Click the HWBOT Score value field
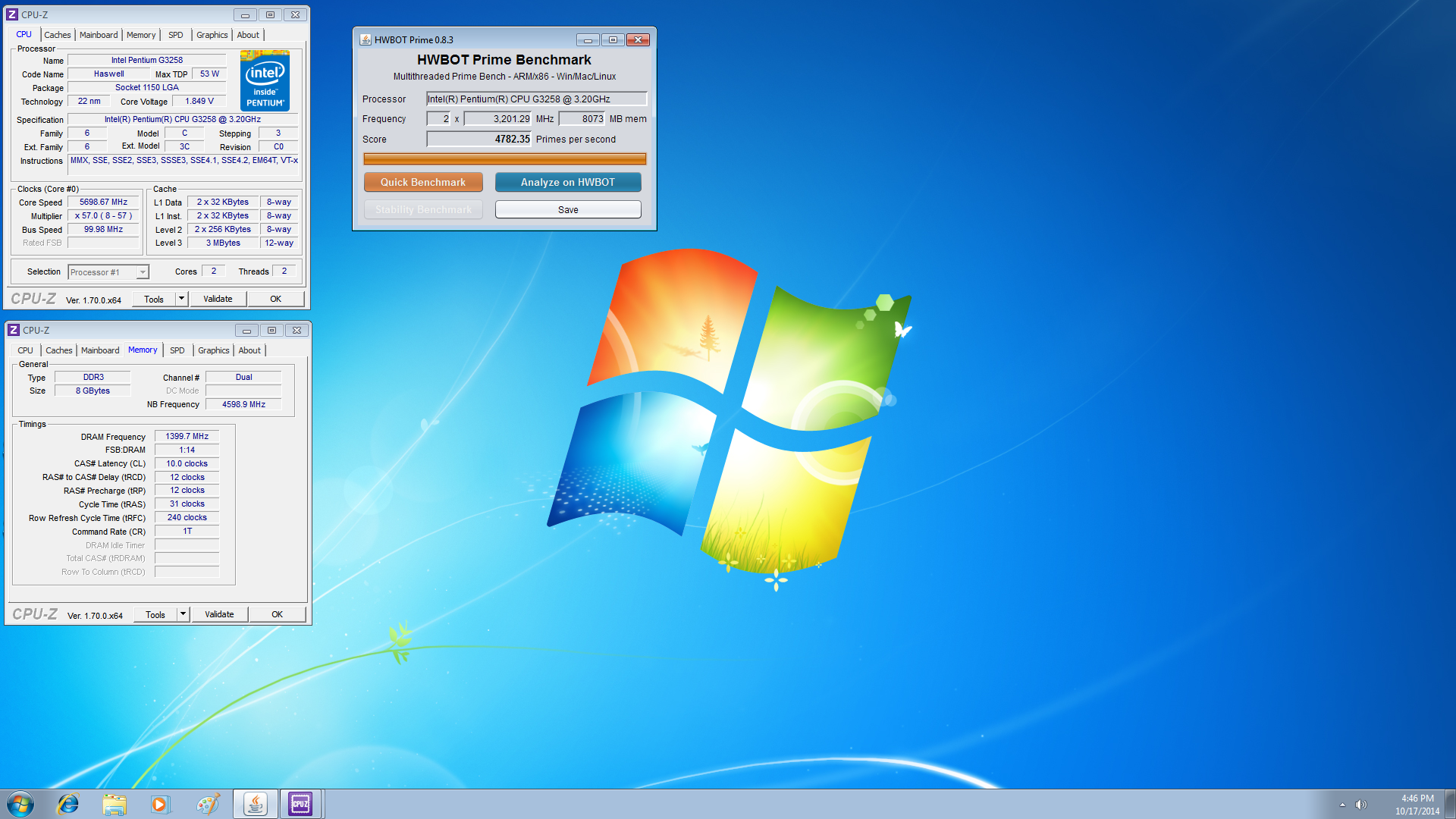The width and height of the screenshot is (1456, 819). coord(479,139)
